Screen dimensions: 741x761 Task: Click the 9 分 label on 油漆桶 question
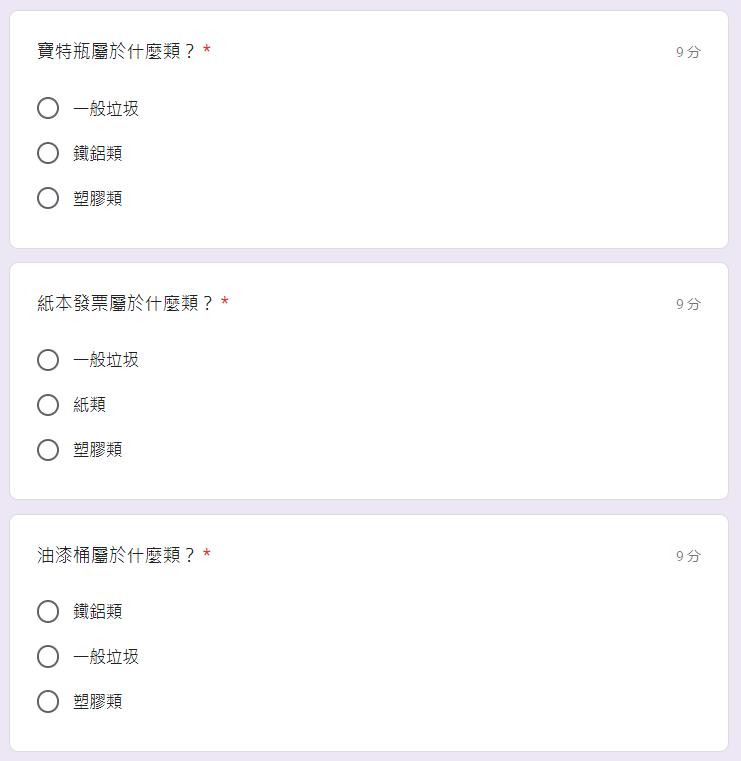click(x=688, y=556)
